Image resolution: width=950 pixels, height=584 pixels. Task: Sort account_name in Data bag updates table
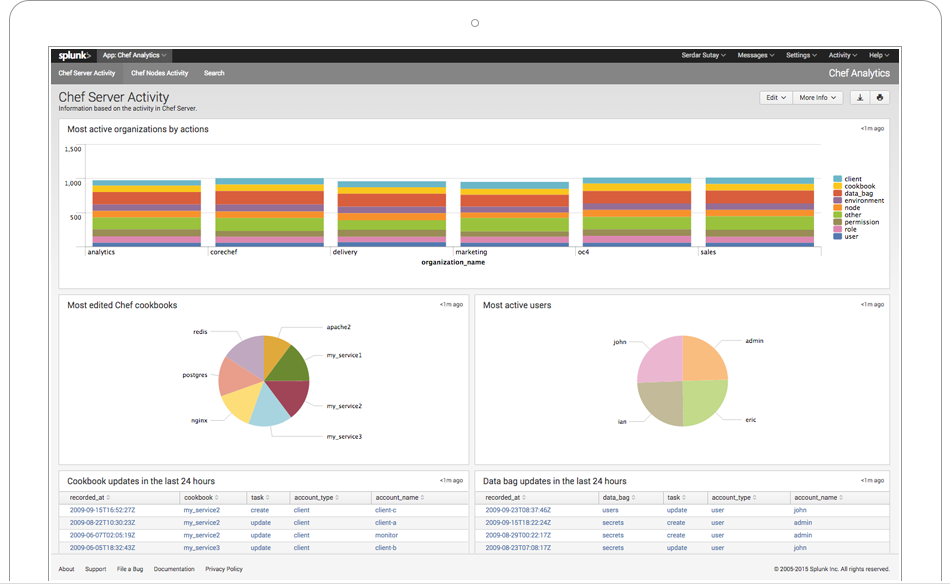pyautogui.click(x=819, y=497)
